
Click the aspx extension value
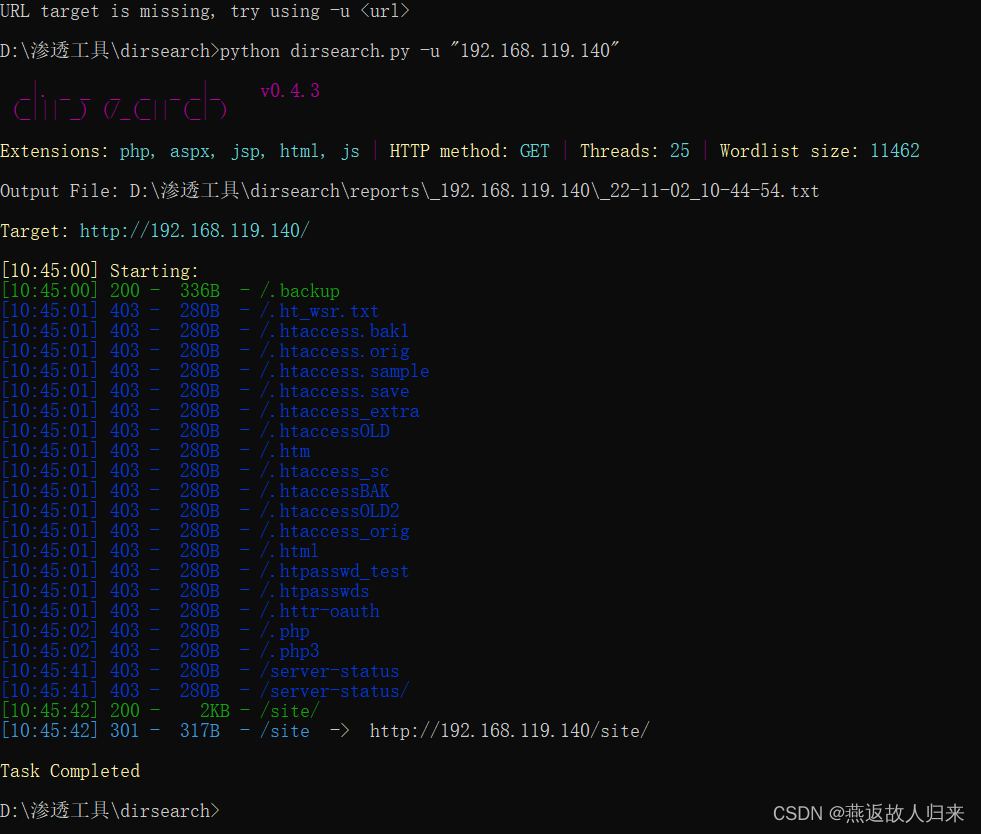(x=190, y=151)
